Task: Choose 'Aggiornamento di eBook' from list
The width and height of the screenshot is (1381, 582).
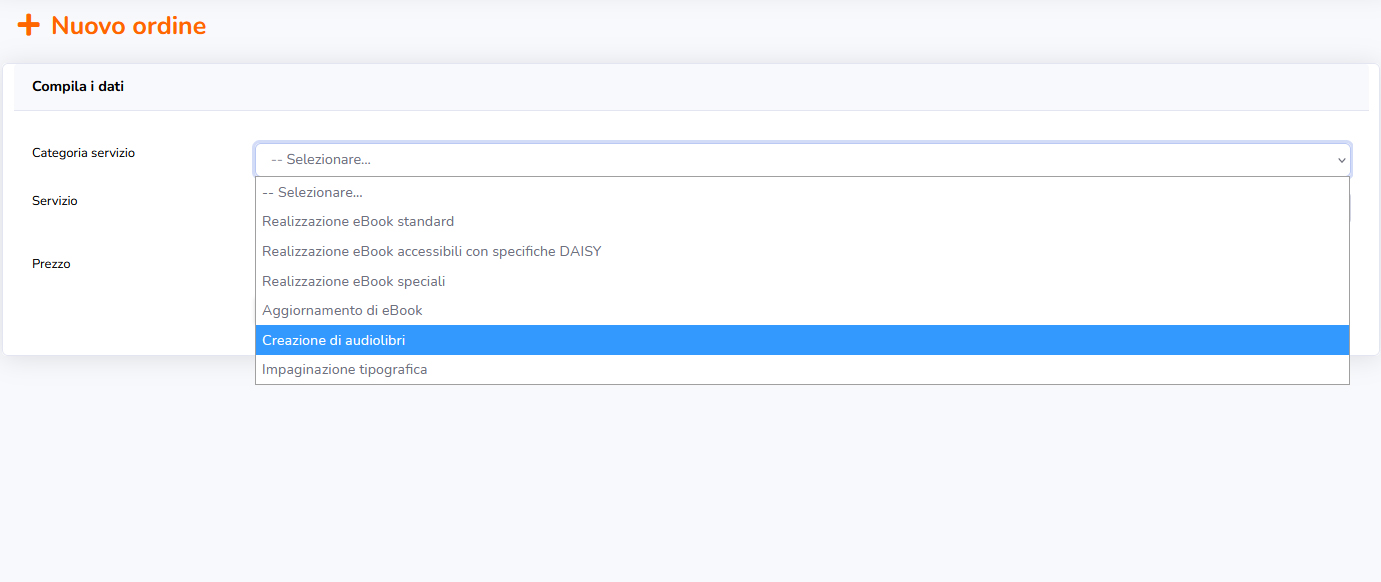Action: point(802,310)
